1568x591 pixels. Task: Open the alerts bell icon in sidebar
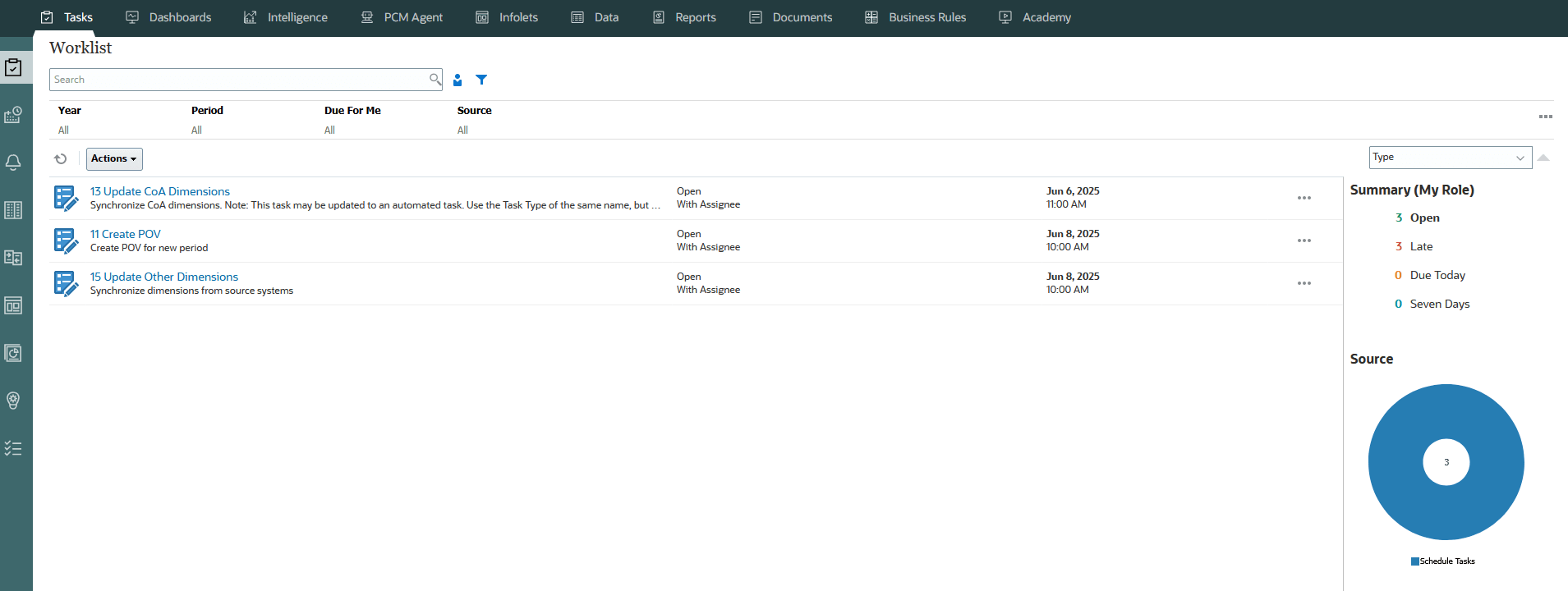click(x=13, y=163)
